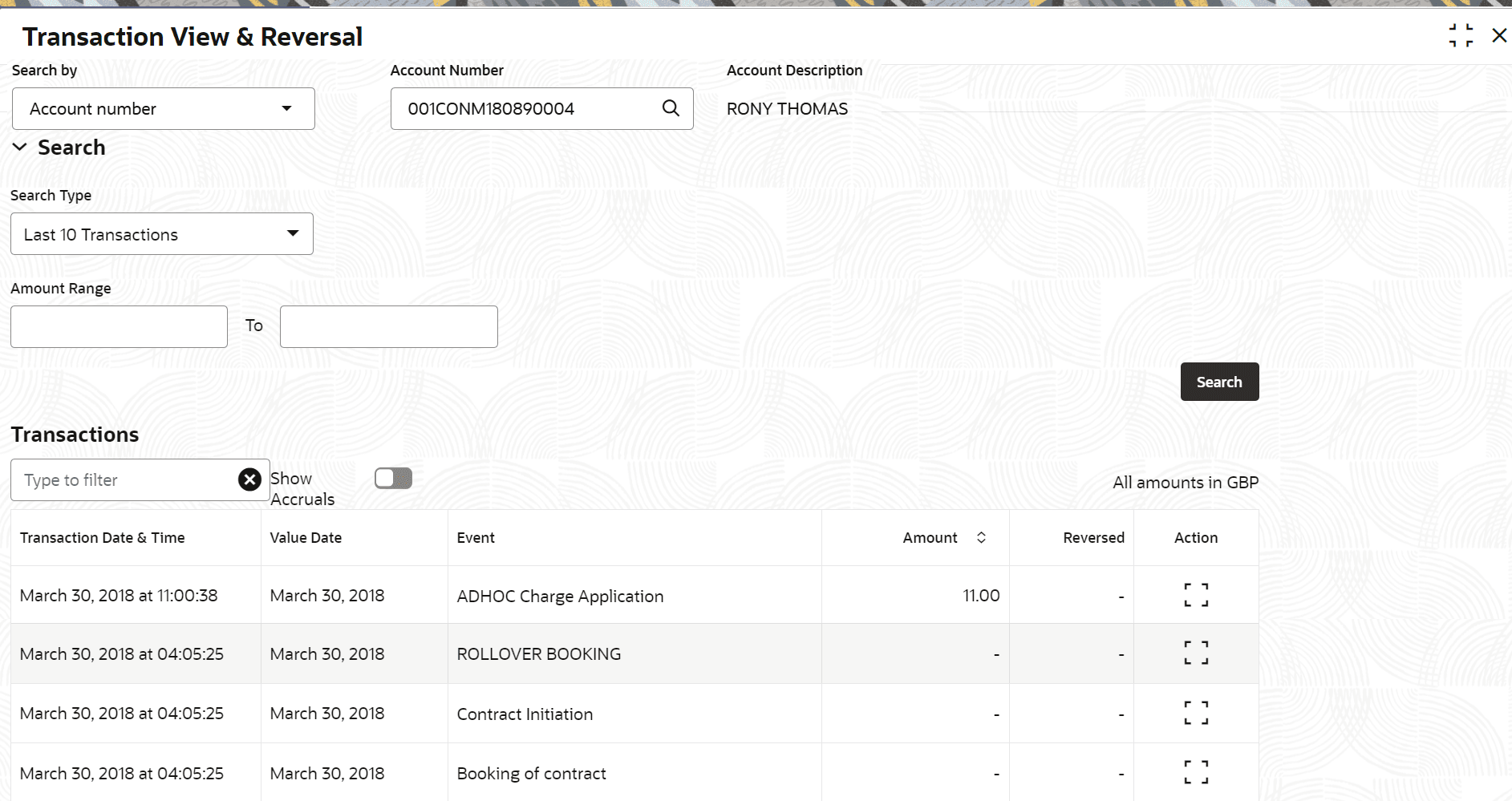Toggle Show Accruals off after enabling
This screenshot has width=1512, height=801.
(393, 477)
